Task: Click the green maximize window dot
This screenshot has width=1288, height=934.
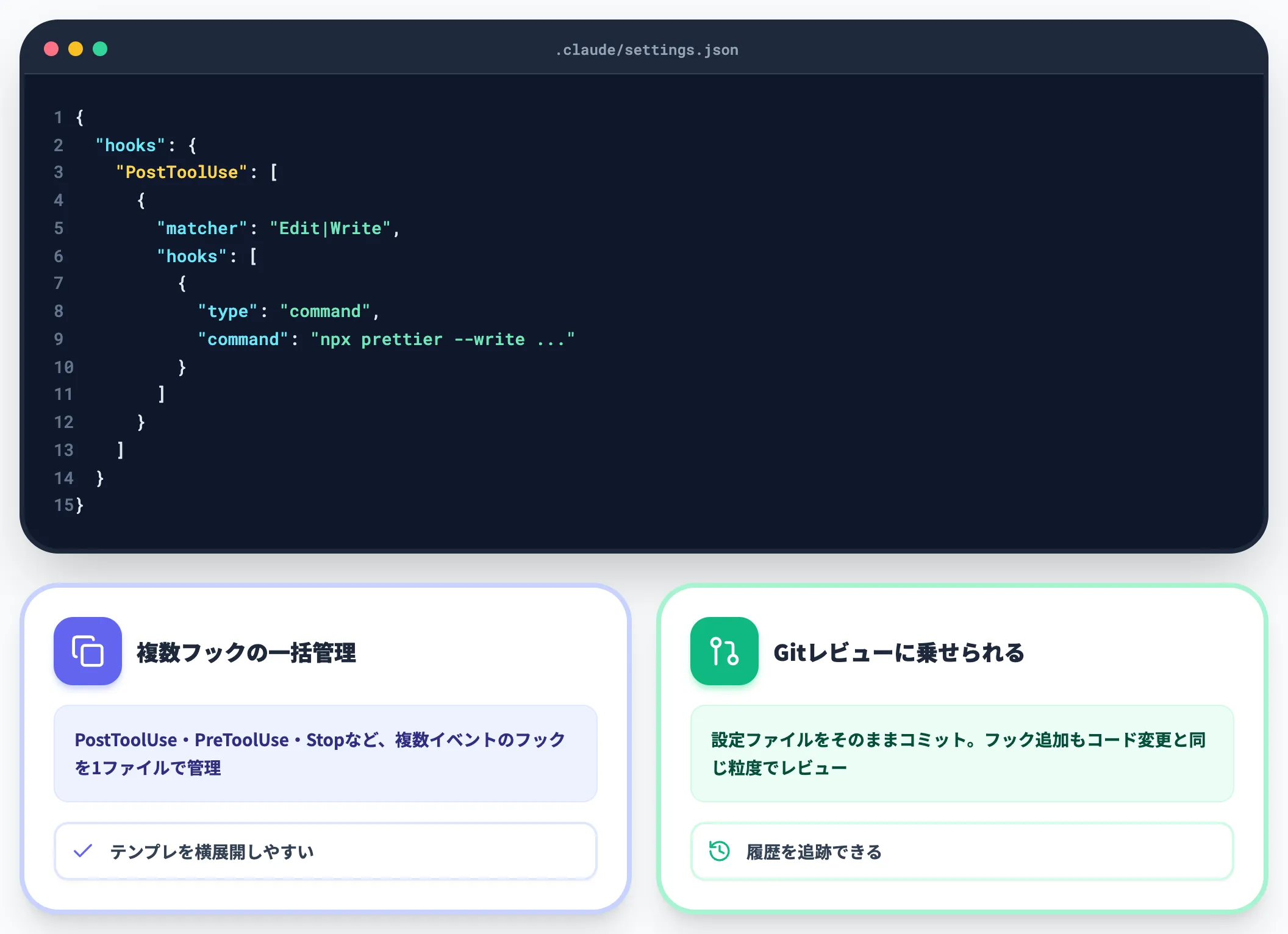Action: (x=100, y=49)
